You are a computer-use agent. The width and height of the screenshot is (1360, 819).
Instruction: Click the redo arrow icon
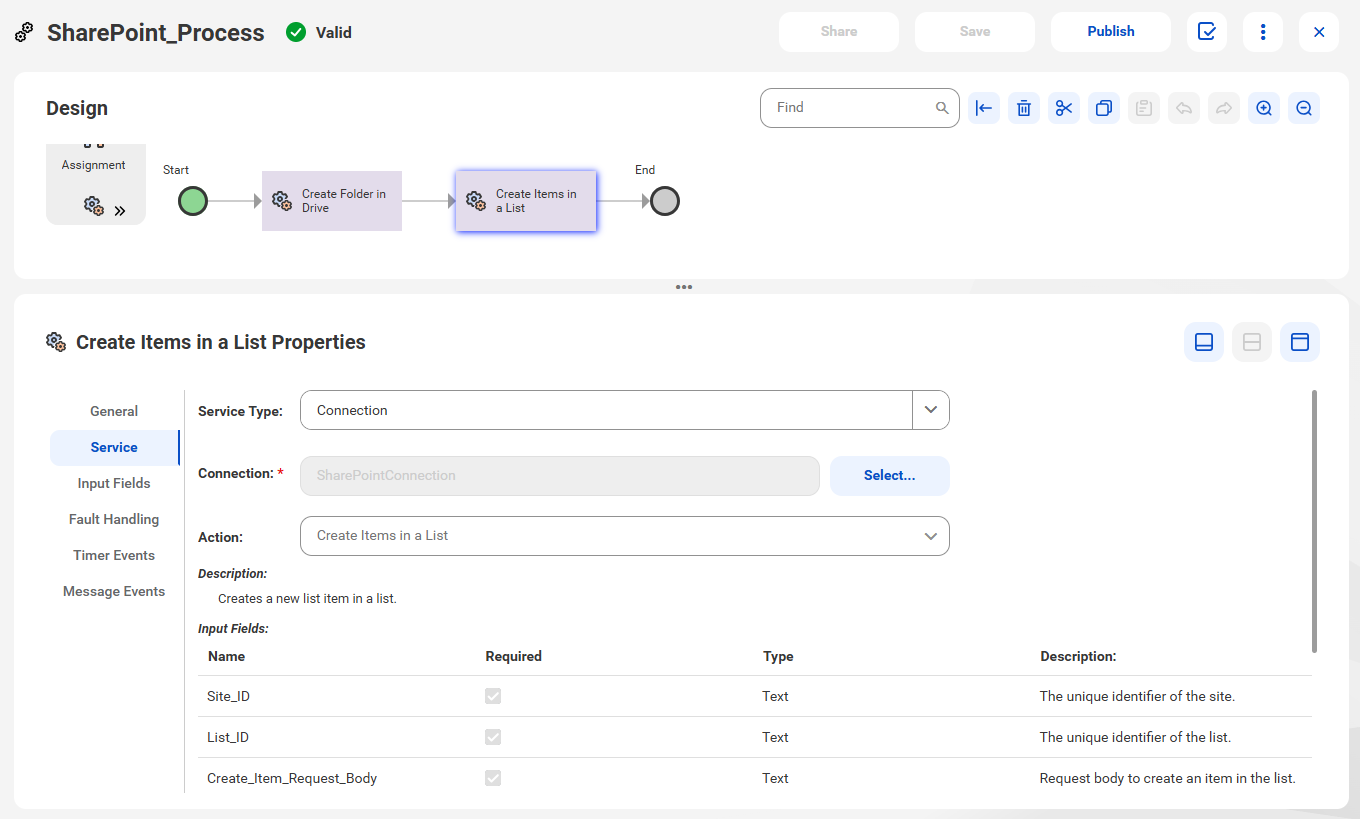pos(1224,108)
